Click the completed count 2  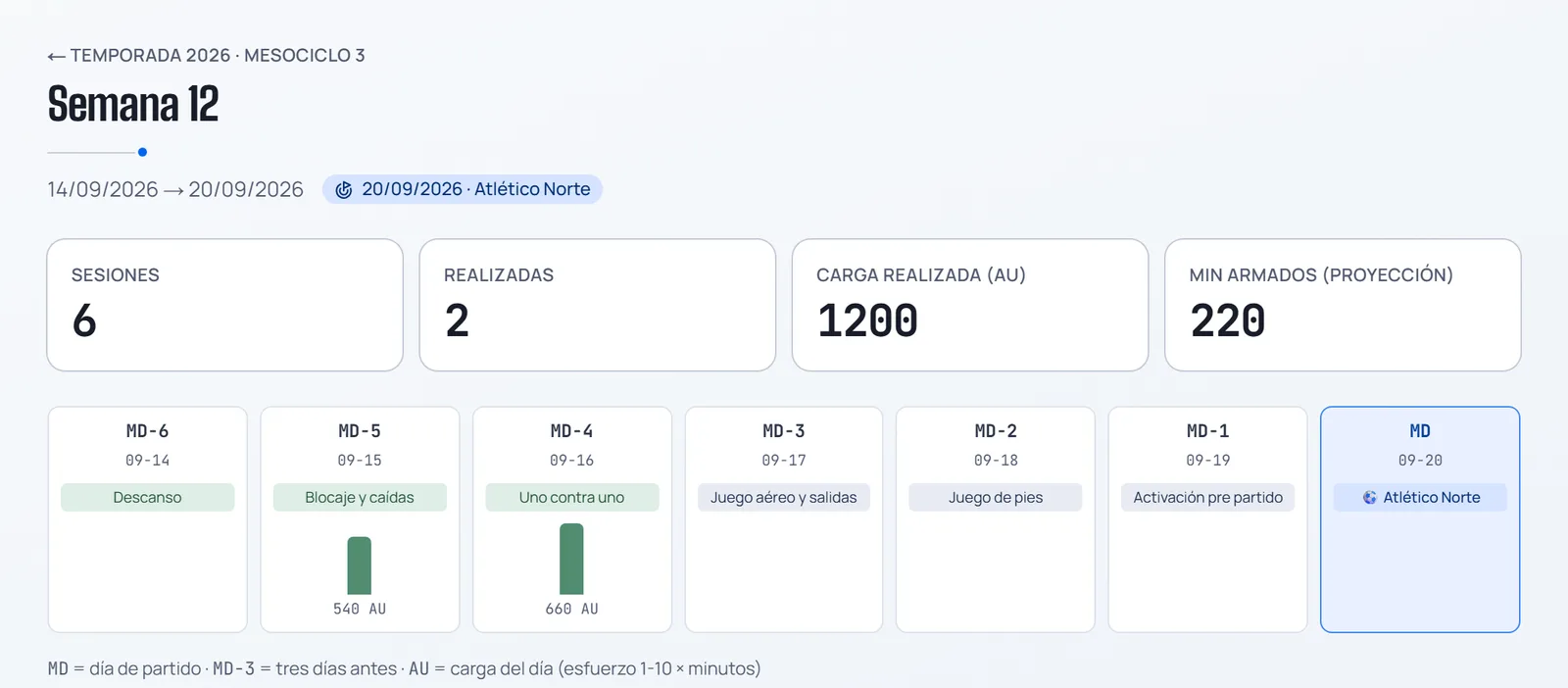(x=457, y=321)
